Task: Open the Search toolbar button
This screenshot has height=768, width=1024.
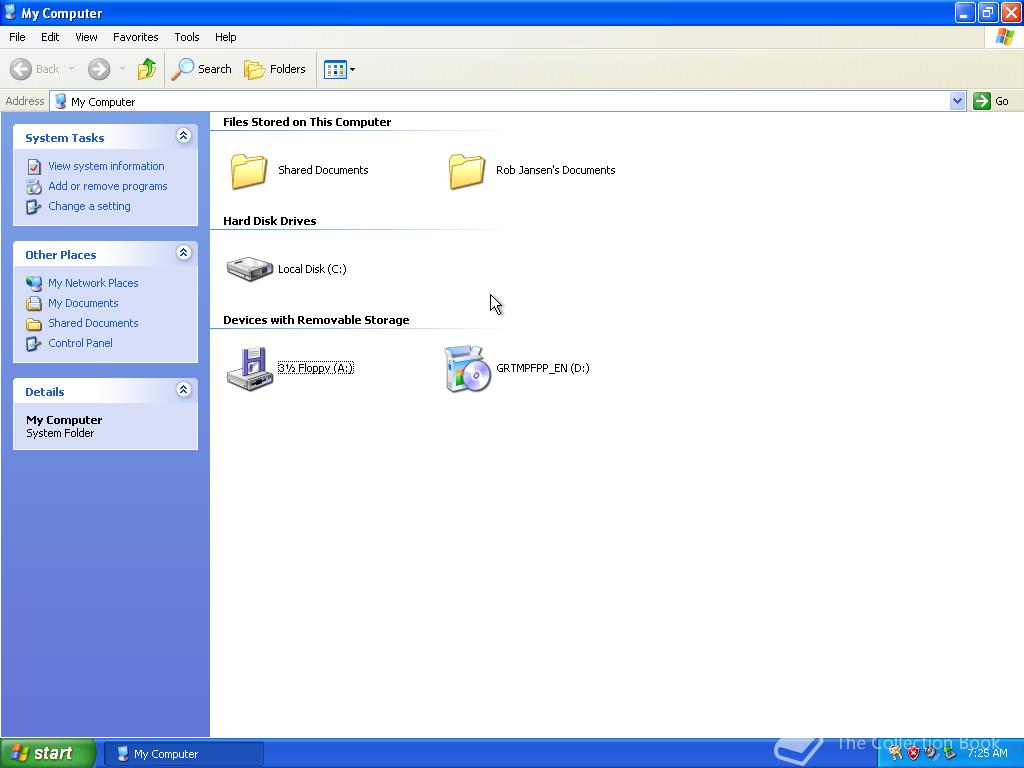Action: coord(201,69)
